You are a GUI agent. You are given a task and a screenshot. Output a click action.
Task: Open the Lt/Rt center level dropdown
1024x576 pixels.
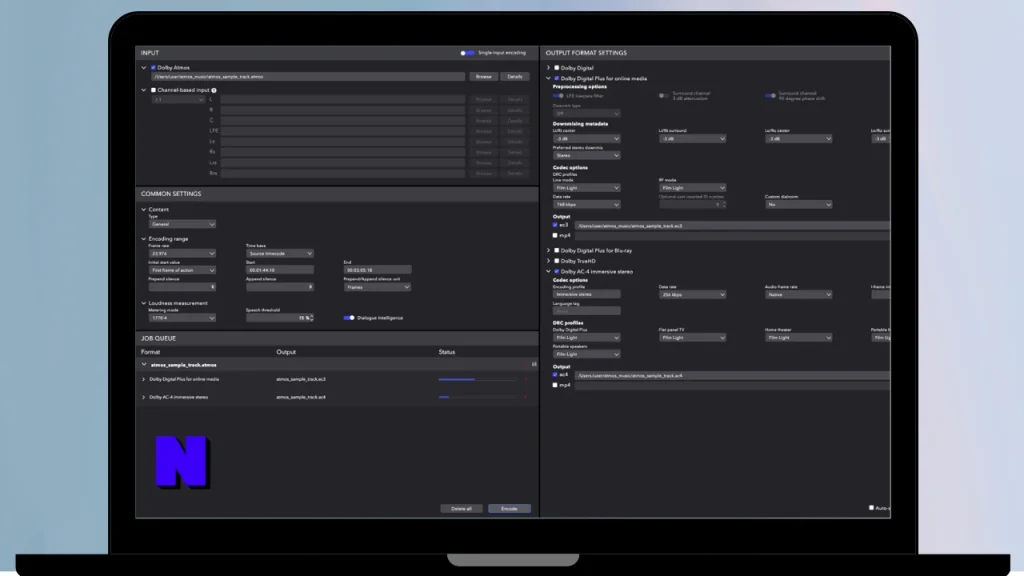tap(586, 138)
